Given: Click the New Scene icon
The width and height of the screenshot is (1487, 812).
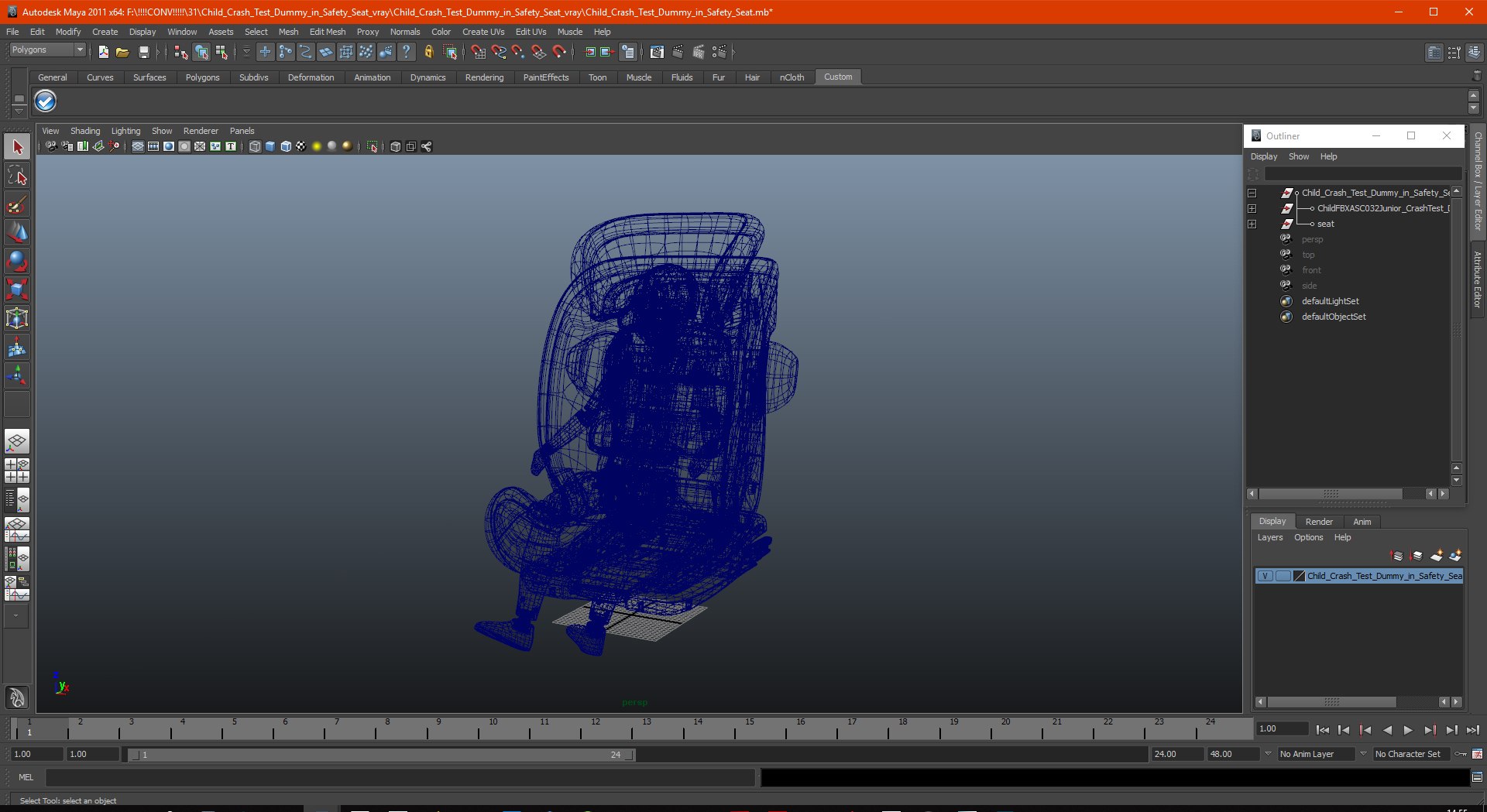Looking at the screenshot, I should pos(104,52).
